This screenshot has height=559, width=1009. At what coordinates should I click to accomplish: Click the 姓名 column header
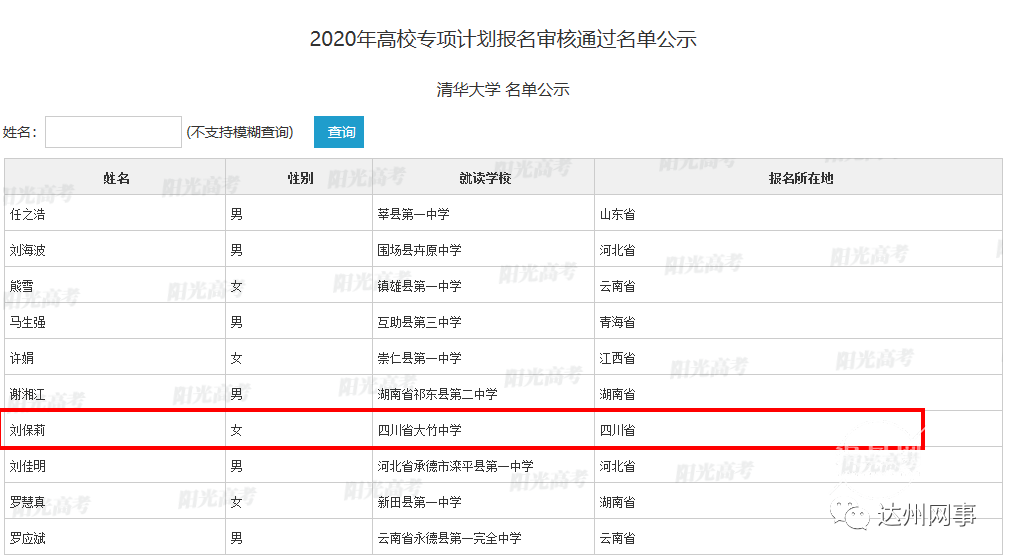116,178
